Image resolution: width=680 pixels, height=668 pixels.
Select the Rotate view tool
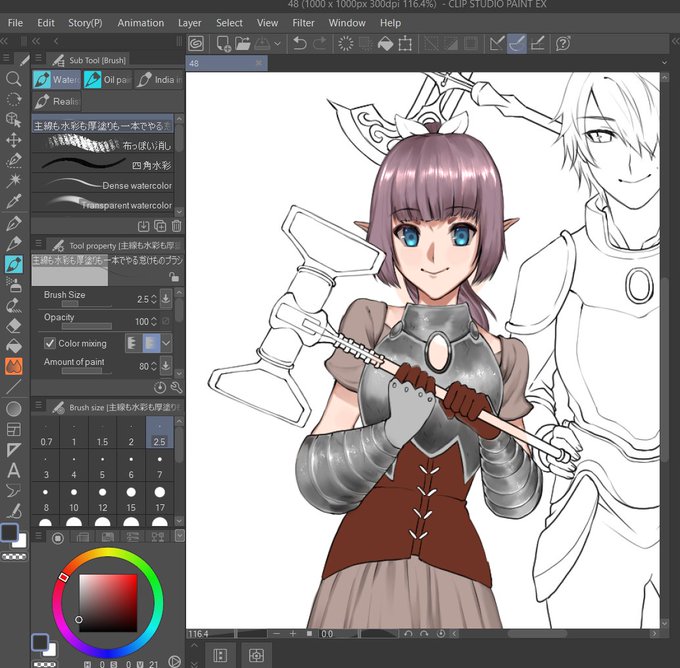(x=13, y=99)
